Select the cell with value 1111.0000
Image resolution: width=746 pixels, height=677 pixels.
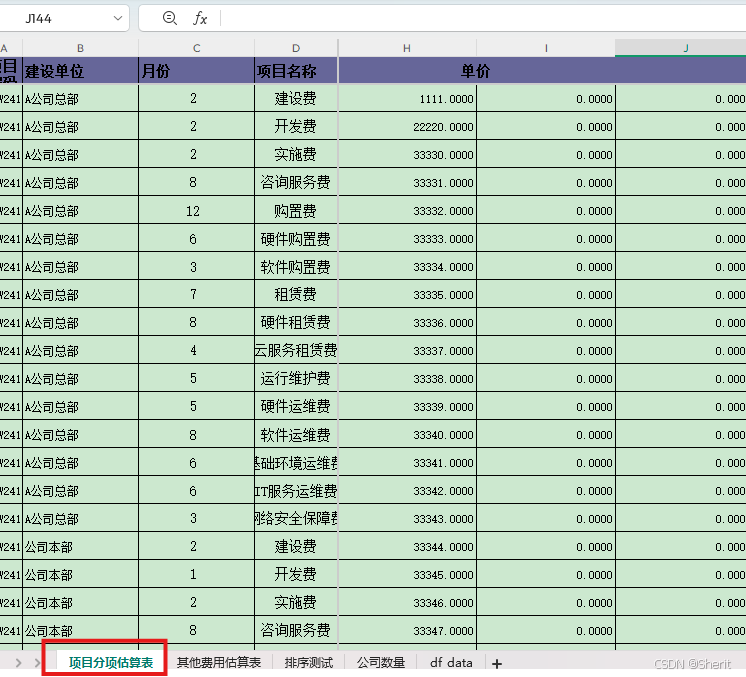[407, 99]
